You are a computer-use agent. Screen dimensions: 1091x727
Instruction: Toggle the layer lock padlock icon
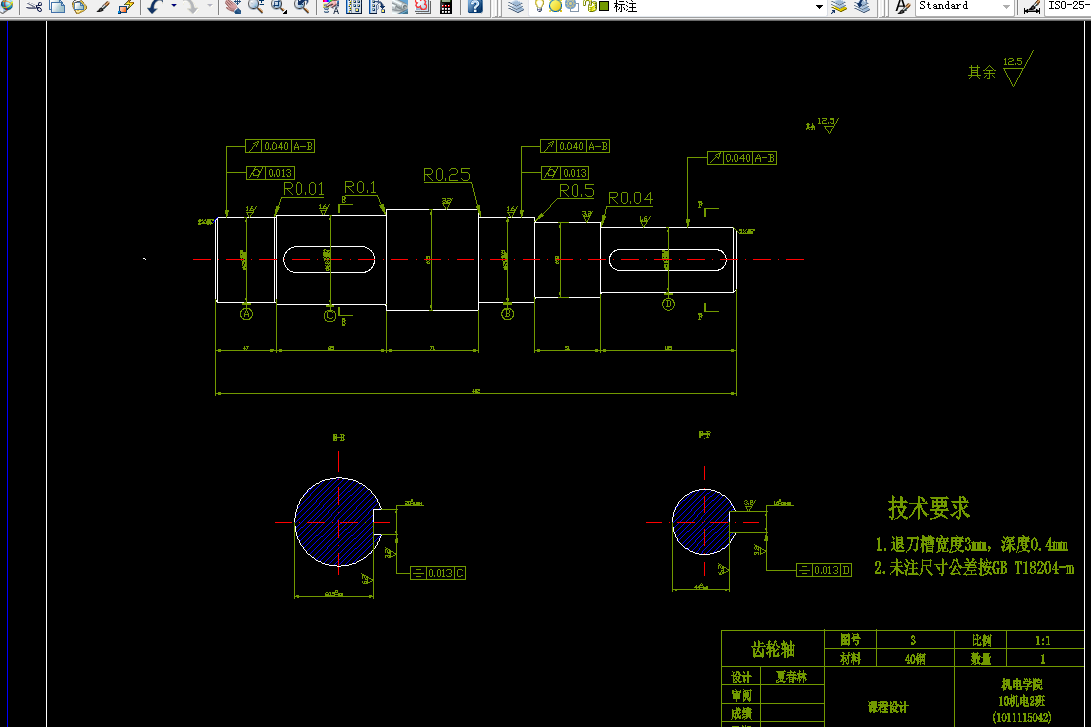(589, 6)
